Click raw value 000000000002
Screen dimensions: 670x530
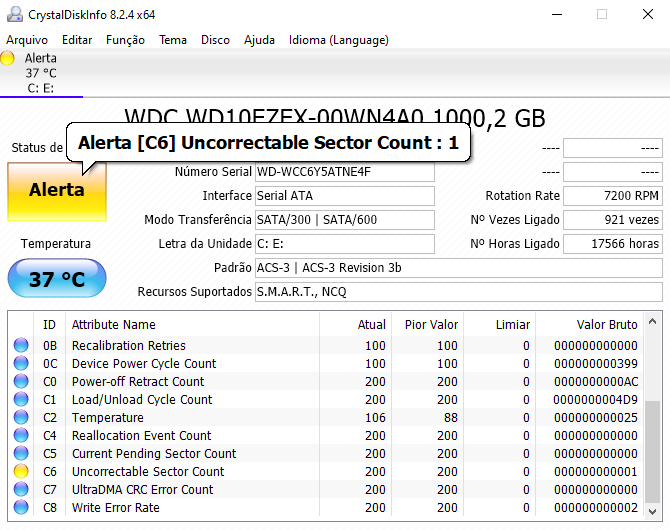click(596, 507)
